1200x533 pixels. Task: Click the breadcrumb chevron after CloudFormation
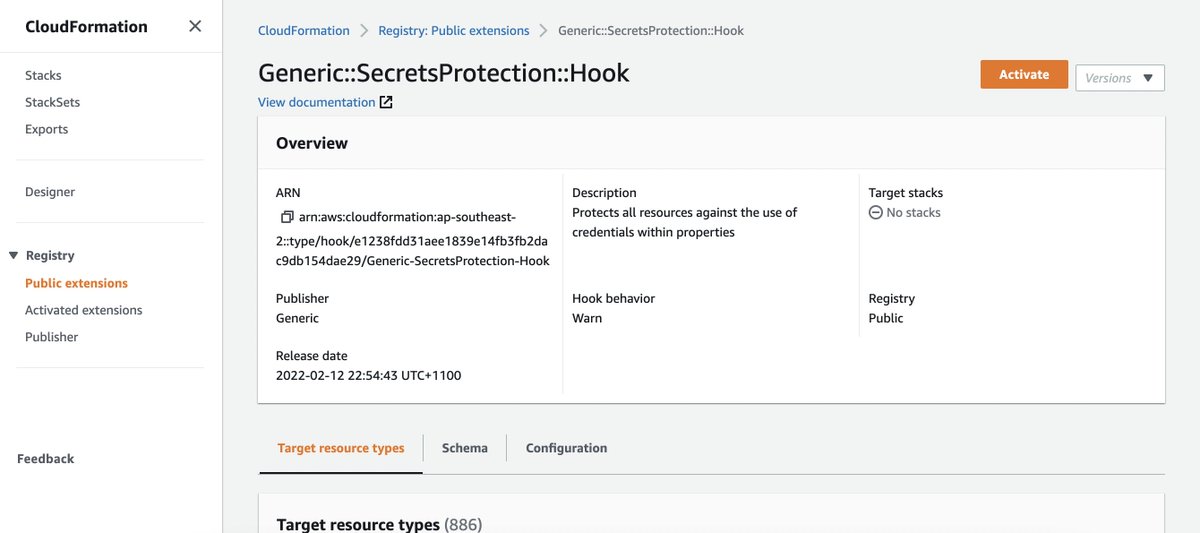tap(364, 31)
